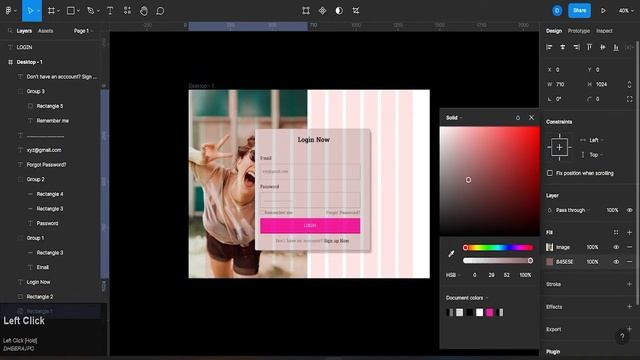Switch to the Design tab
Viewport: 640px width, 360px height.
click(554, 31)
